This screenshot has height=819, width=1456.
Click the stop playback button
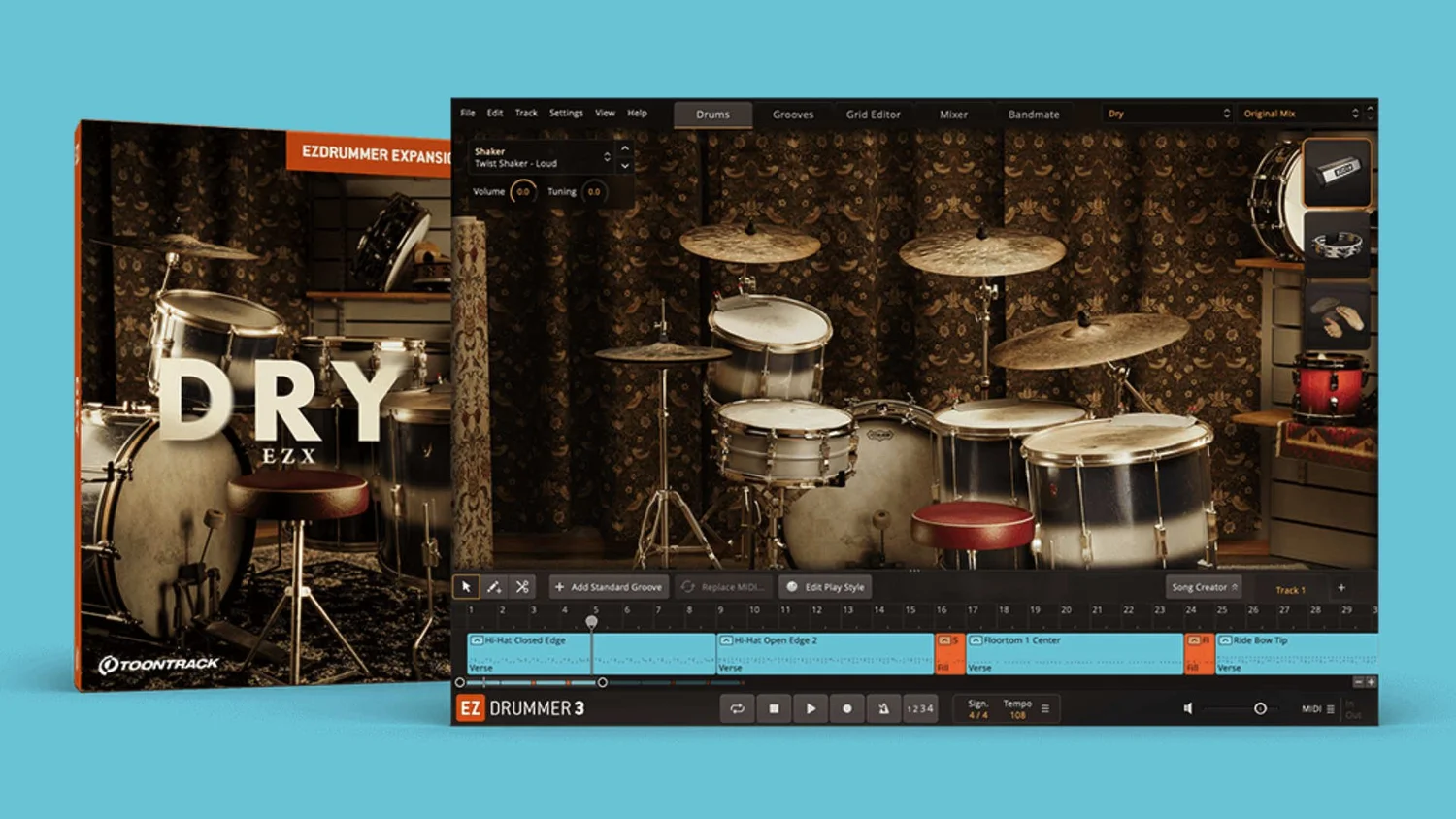[774, 709]
